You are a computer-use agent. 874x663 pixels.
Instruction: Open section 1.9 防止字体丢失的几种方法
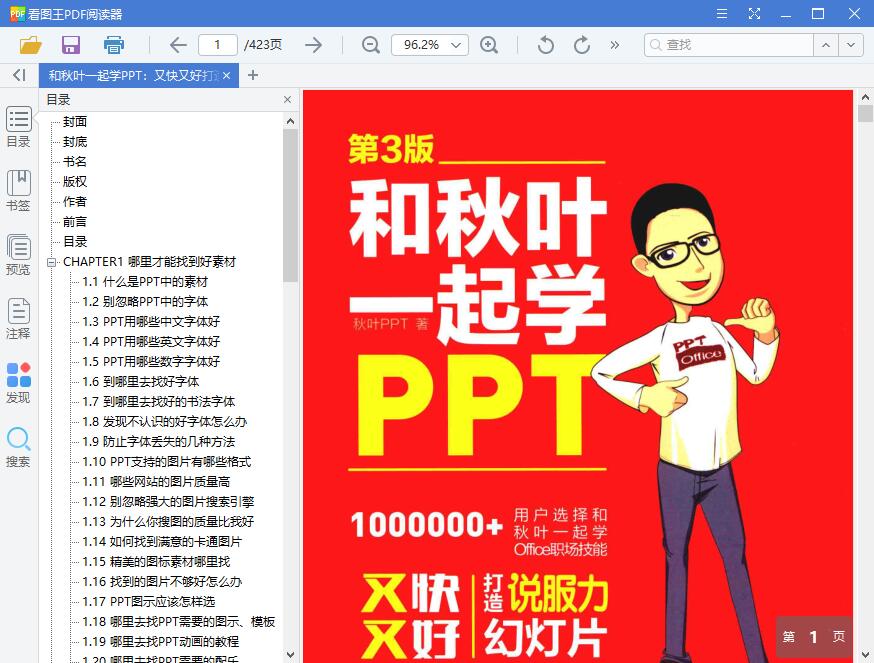158,442
